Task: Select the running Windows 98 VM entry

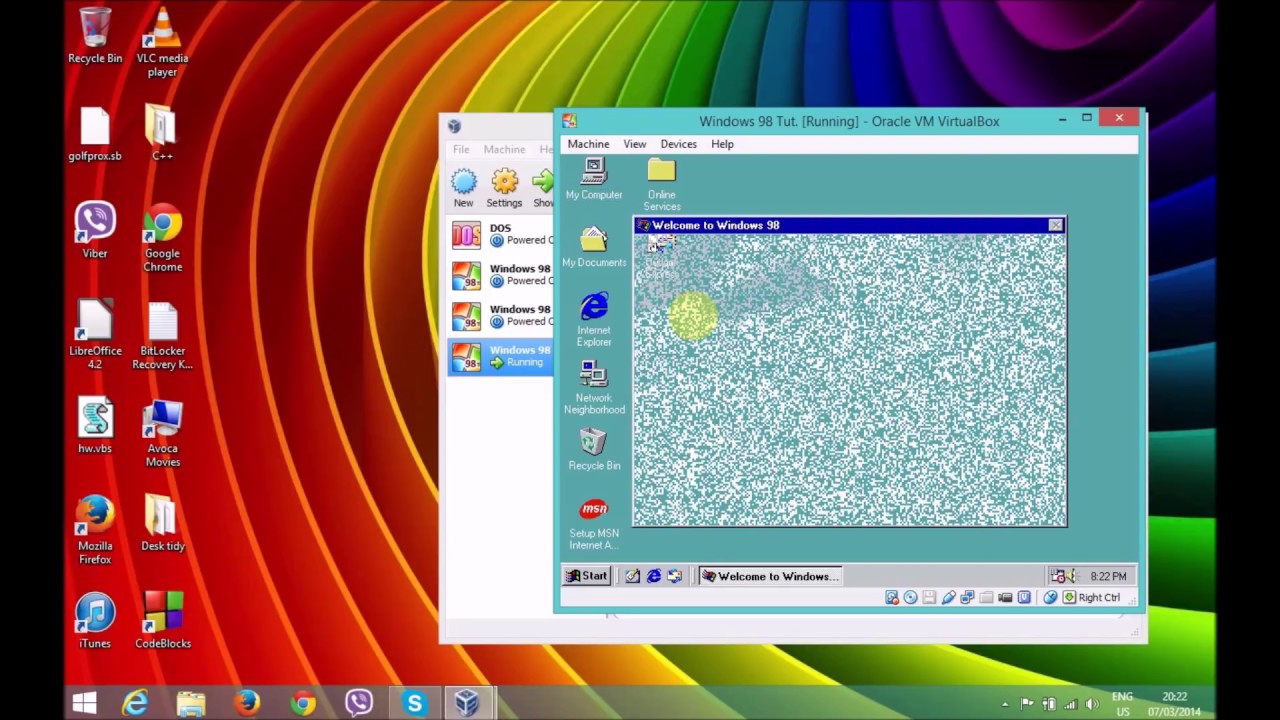Action: pyautogui.click(x=501, y=356)
